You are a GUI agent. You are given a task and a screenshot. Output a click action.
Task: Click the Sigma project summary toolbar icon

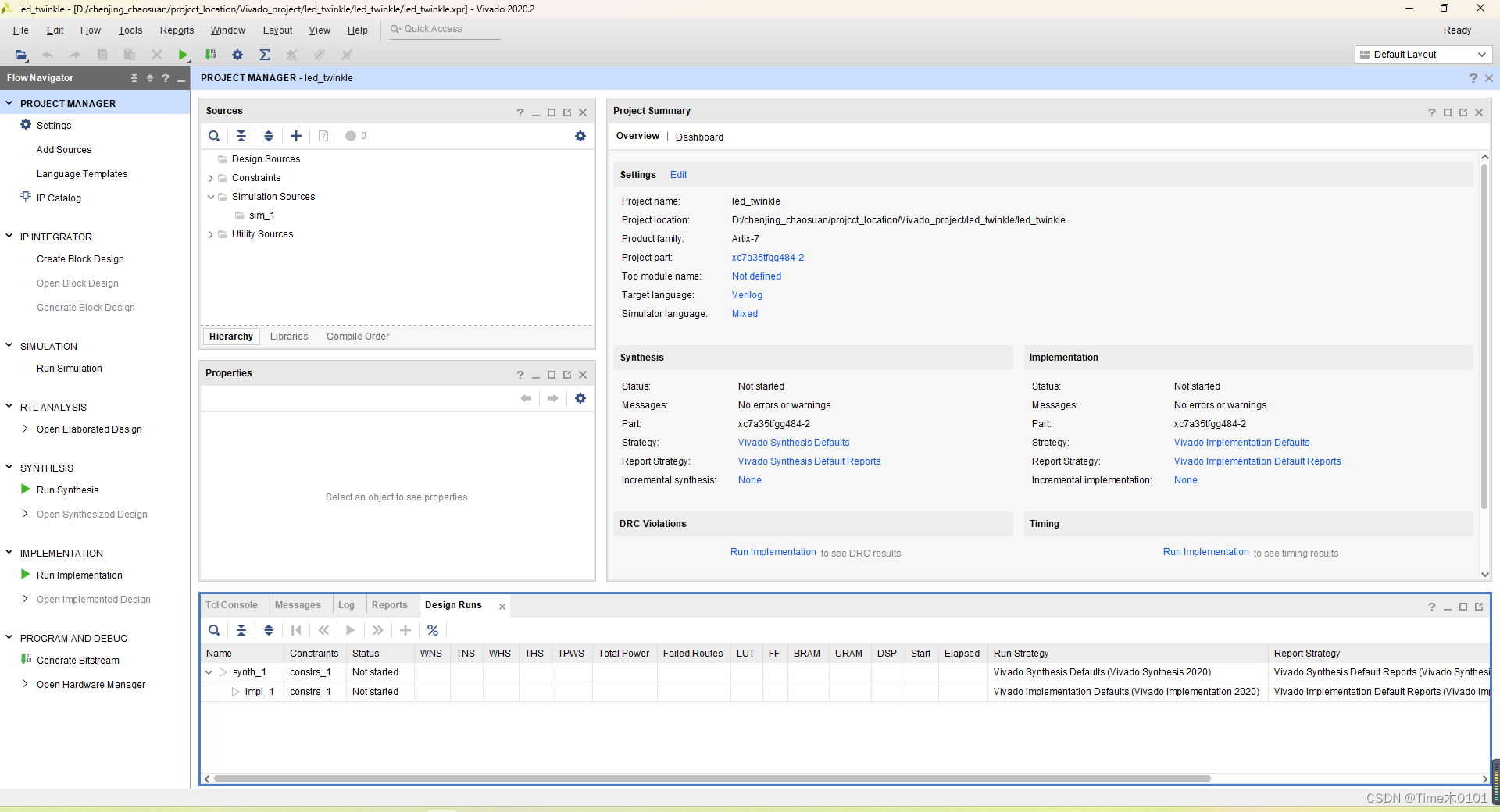pos(265,55)
